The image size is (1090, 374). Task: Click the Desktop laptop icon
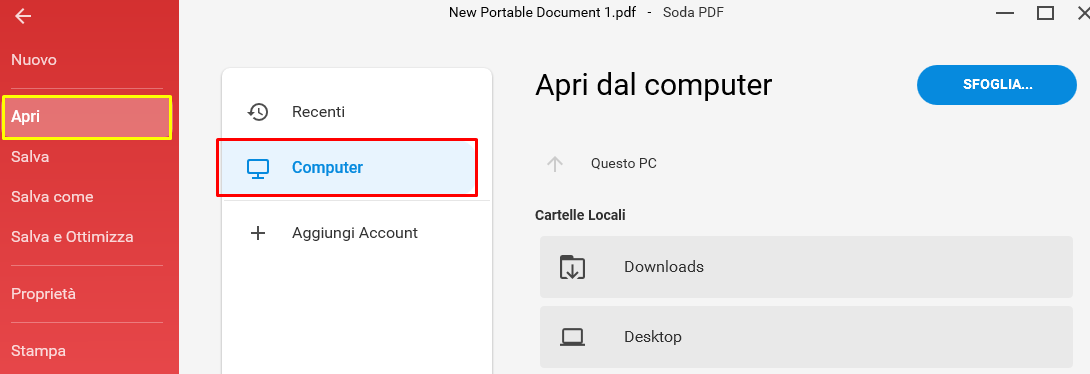tap(572, 337)
